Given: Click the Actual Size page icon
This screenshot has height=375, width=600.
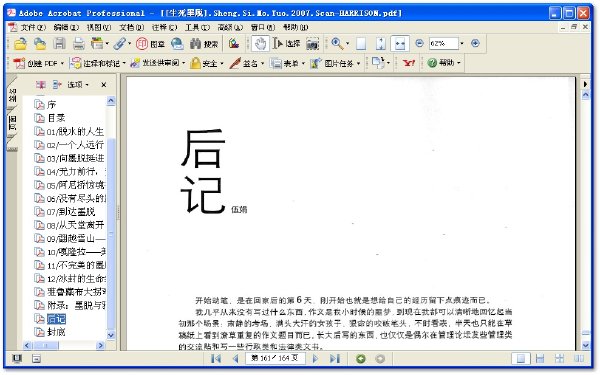Looking at the screenshot, I should (x=361, y=44).
